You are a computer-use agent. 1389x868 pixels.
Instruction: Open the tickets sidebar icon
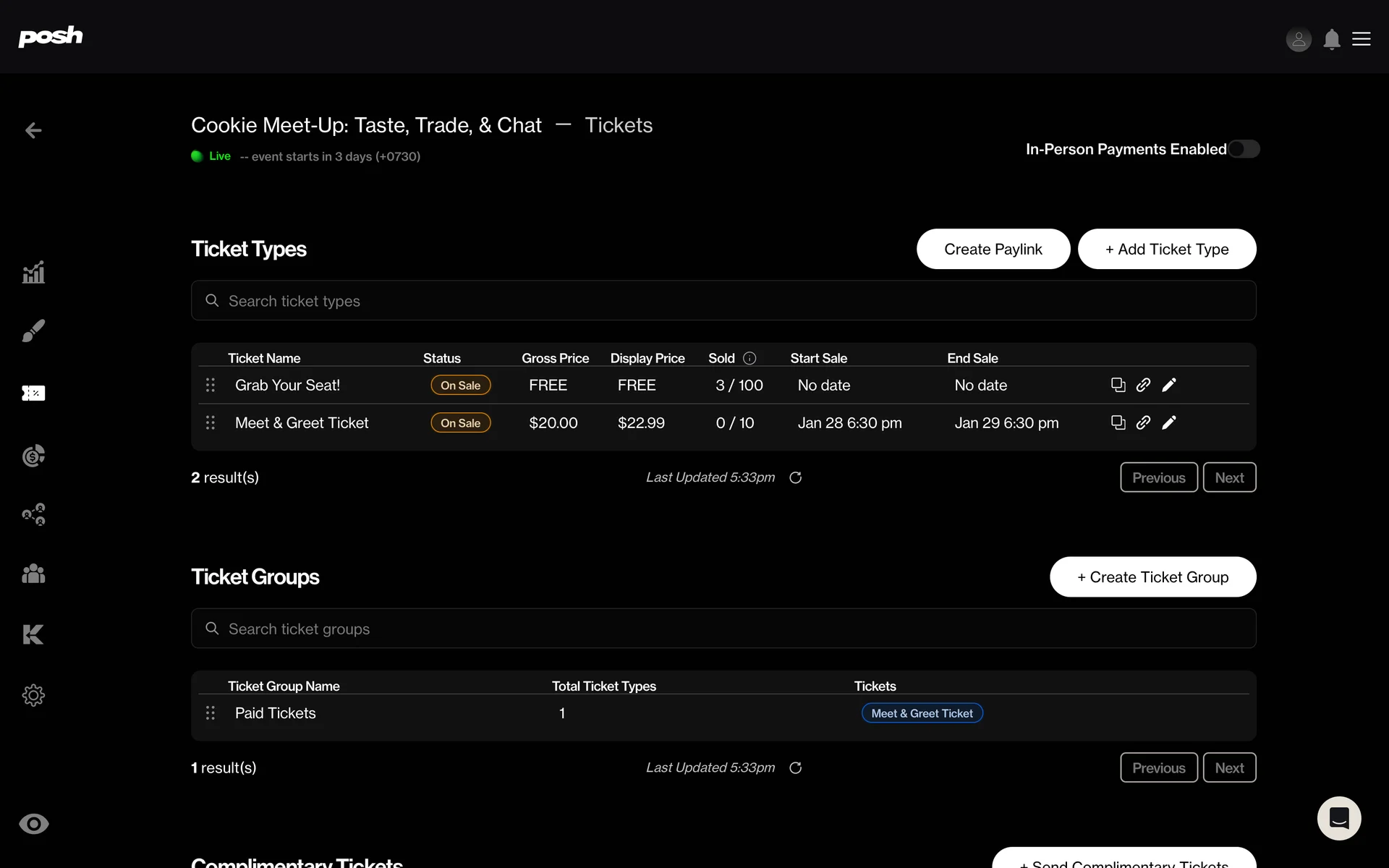[33, 393]
